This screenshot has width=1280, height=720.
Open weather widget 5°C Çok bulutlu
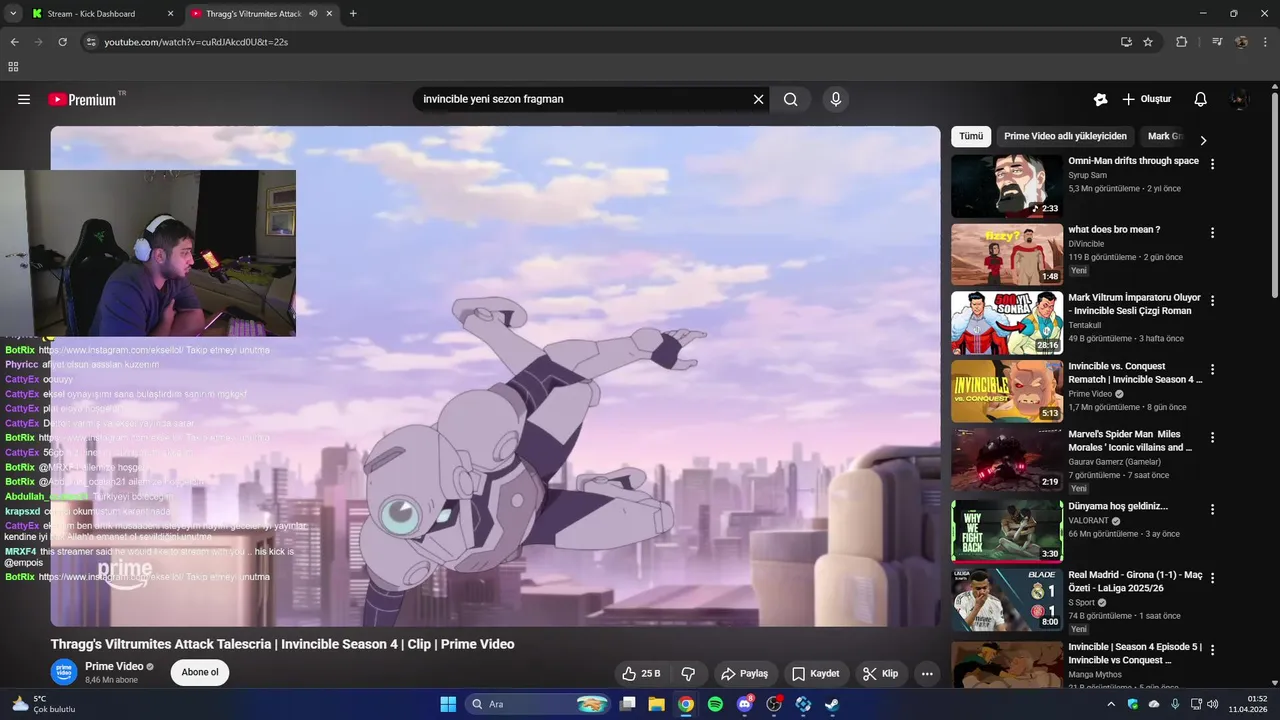coord(43,704)
